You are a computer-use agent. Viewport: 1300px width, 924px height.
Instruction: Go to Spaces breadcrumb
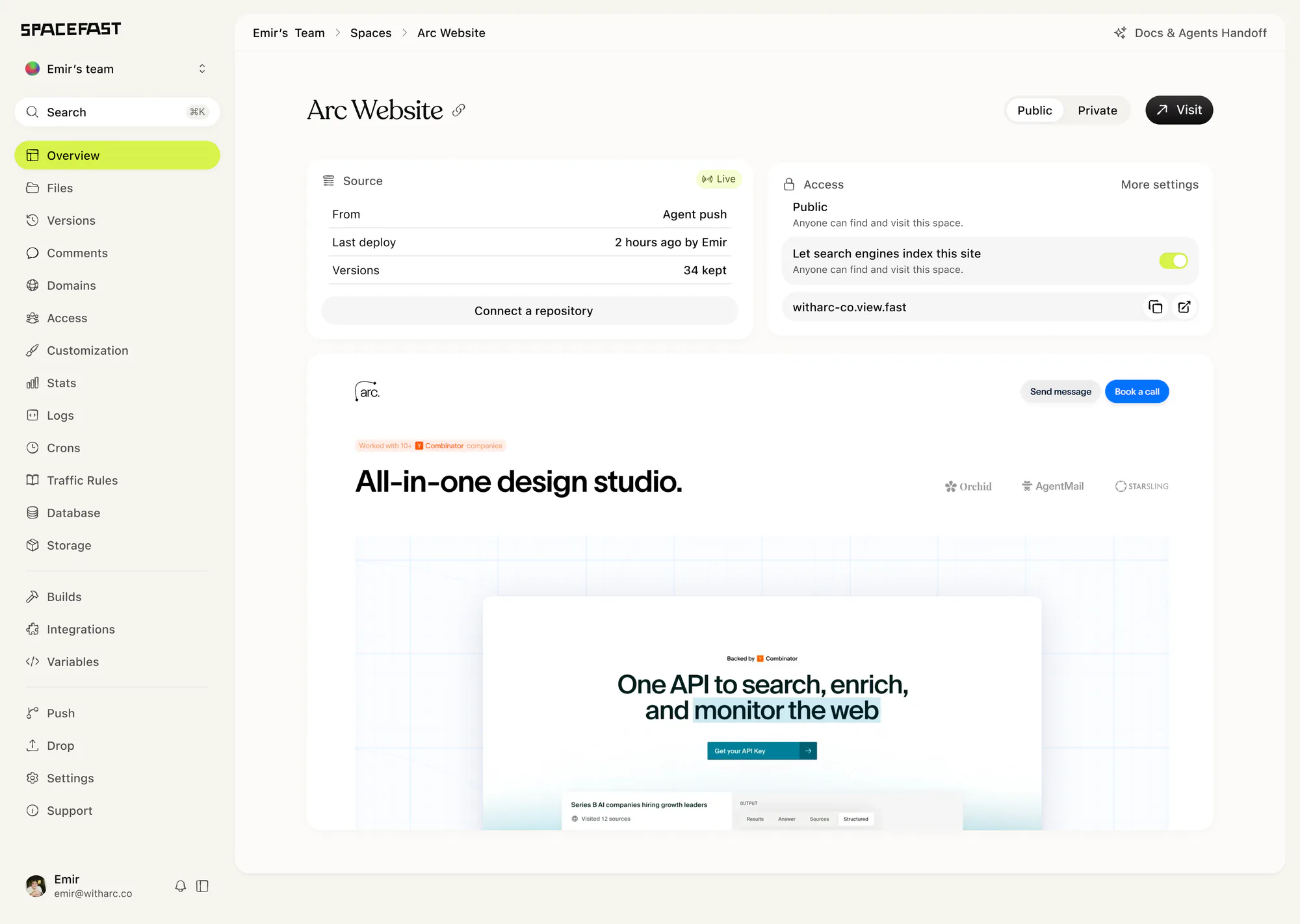[370, 32]
